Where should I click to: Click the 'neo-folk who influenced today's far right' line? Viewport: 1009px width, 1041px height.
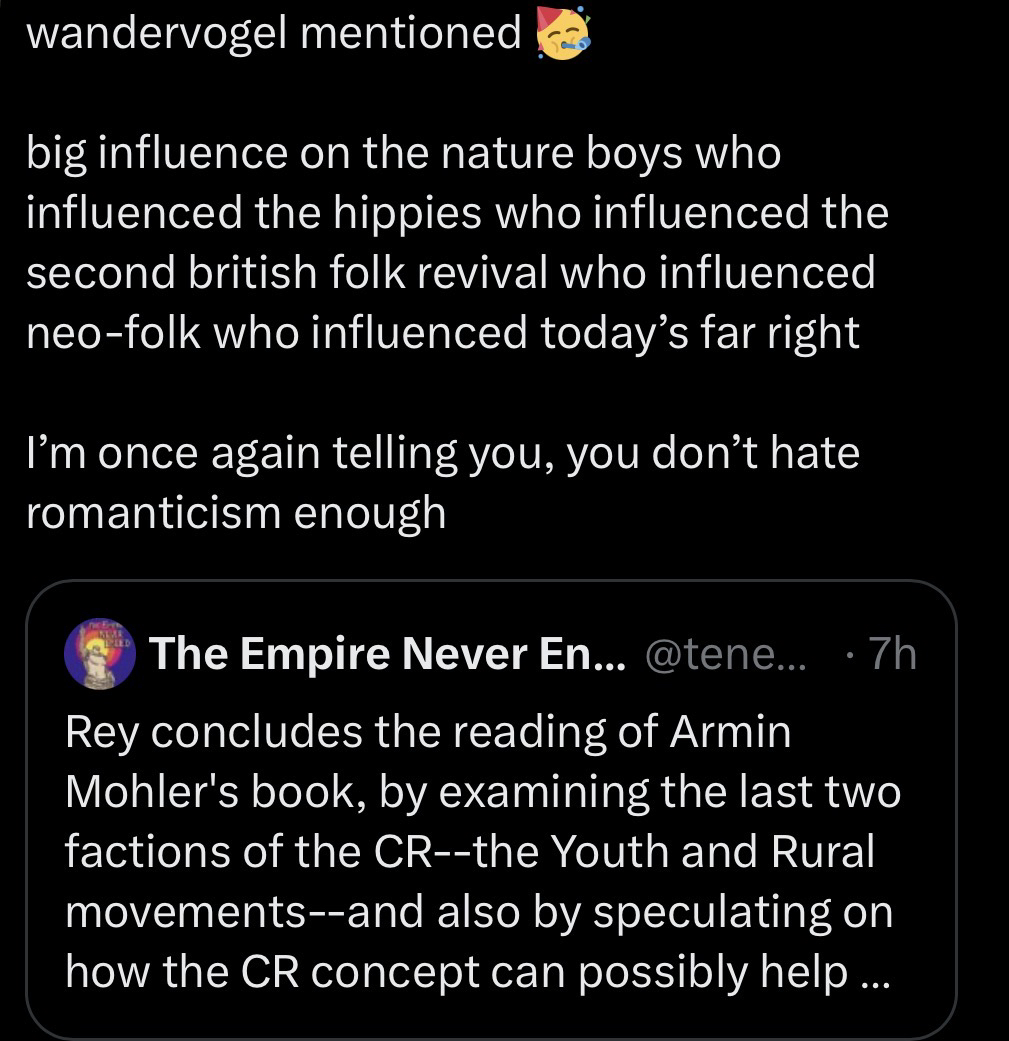(442, 333)
